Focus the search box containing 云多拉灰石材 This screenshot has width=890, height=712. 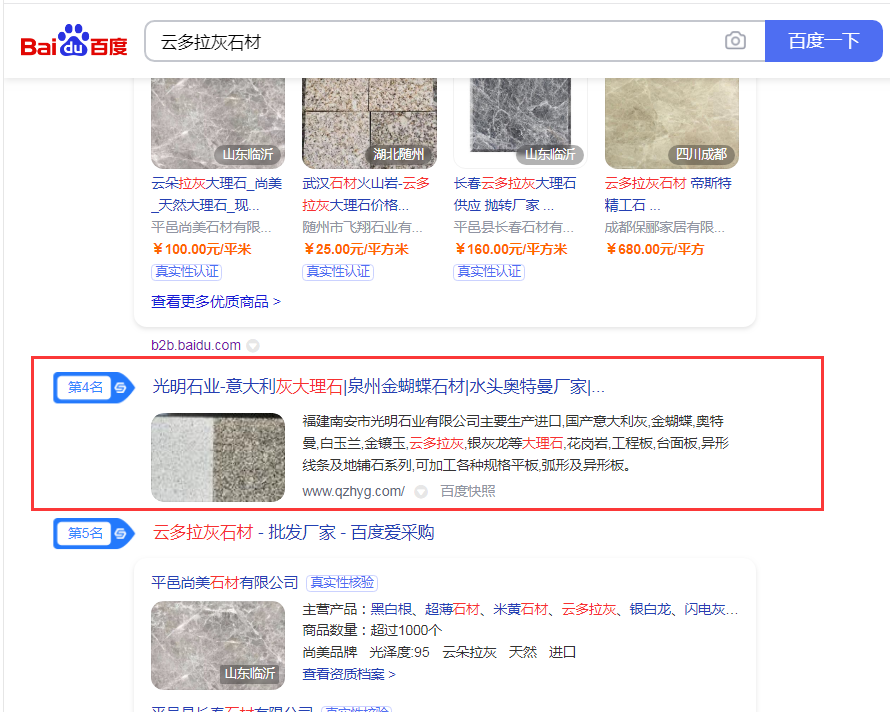tap(435, 42)
